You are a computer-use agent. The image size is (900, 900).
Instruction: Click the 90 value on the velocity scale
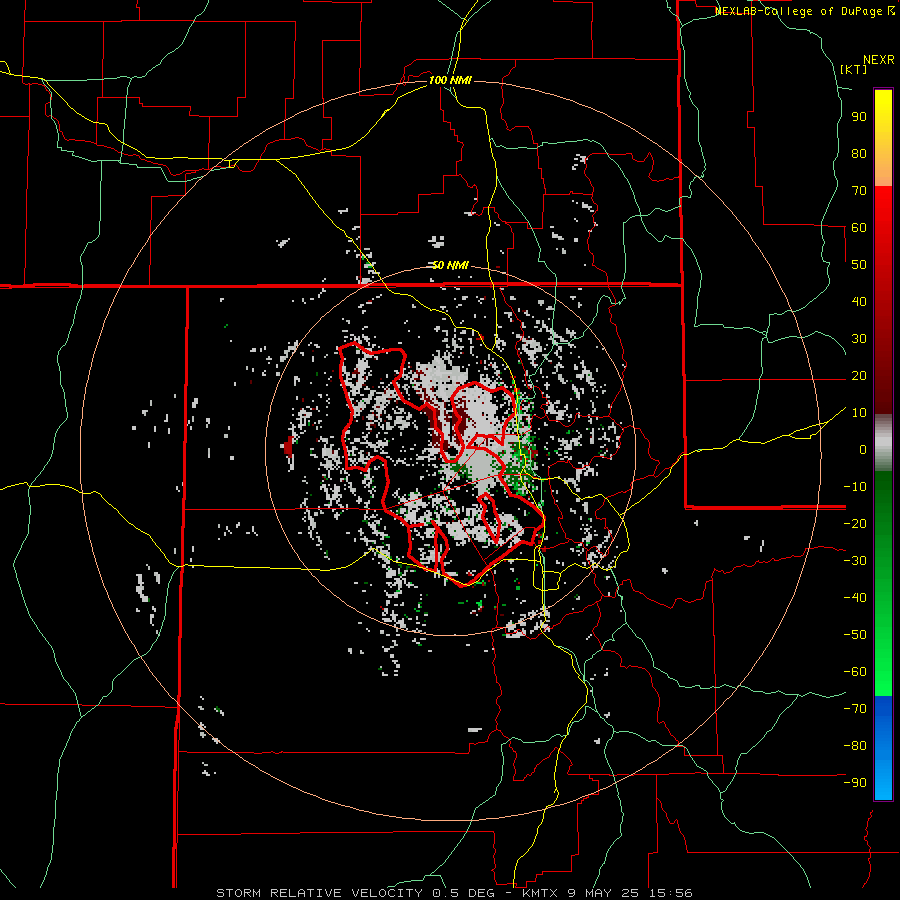pos(859,117)
